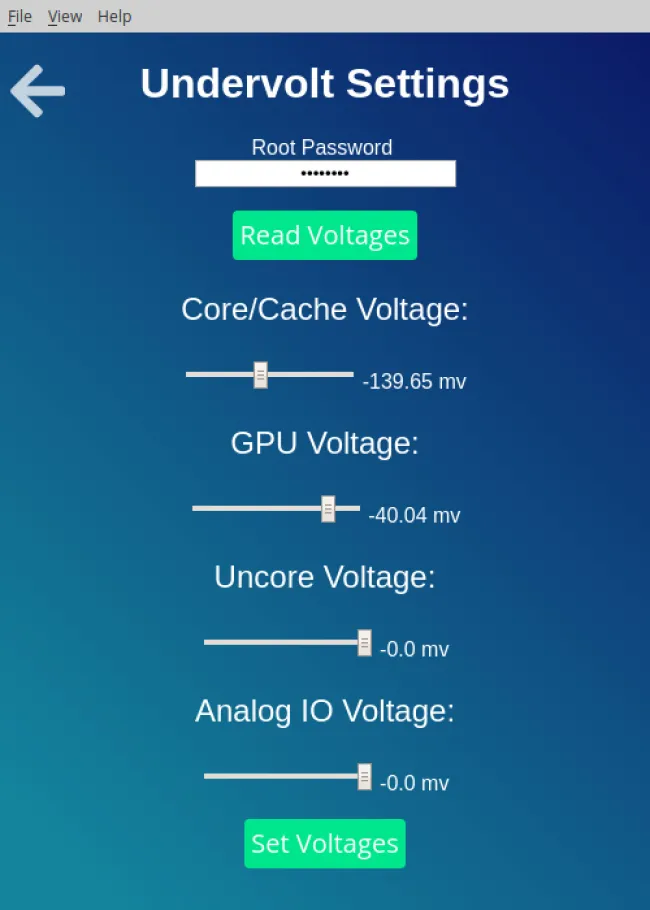Click the Set Voltages button
650x910 pixels.
pyautogui.click(x=325, y=843)
